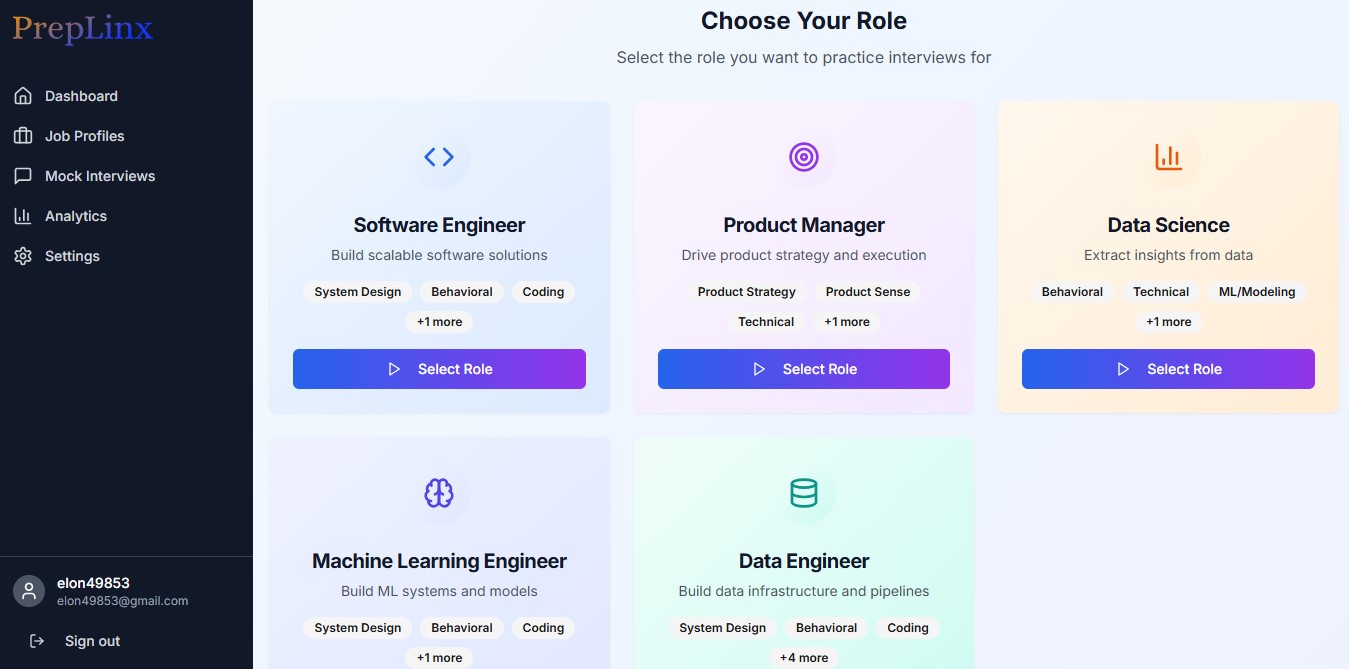Screen dimensions: 1349x669
Task: Click the bar chart icon on Data Science card
Action: pyautogui.click(x=1168, y=157)
